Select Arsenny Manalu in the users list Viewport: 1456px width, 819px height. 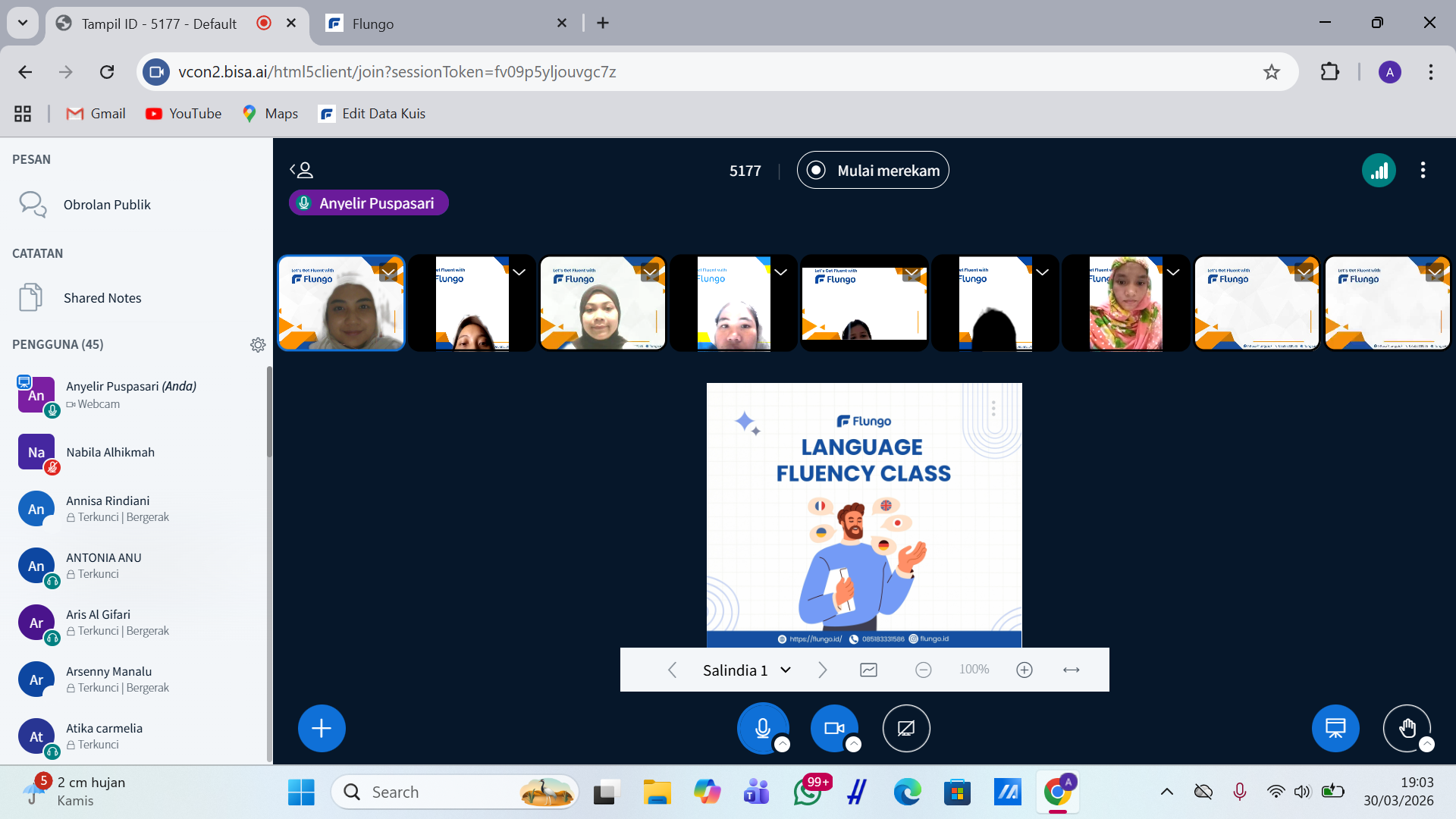[x=136, y=679]
